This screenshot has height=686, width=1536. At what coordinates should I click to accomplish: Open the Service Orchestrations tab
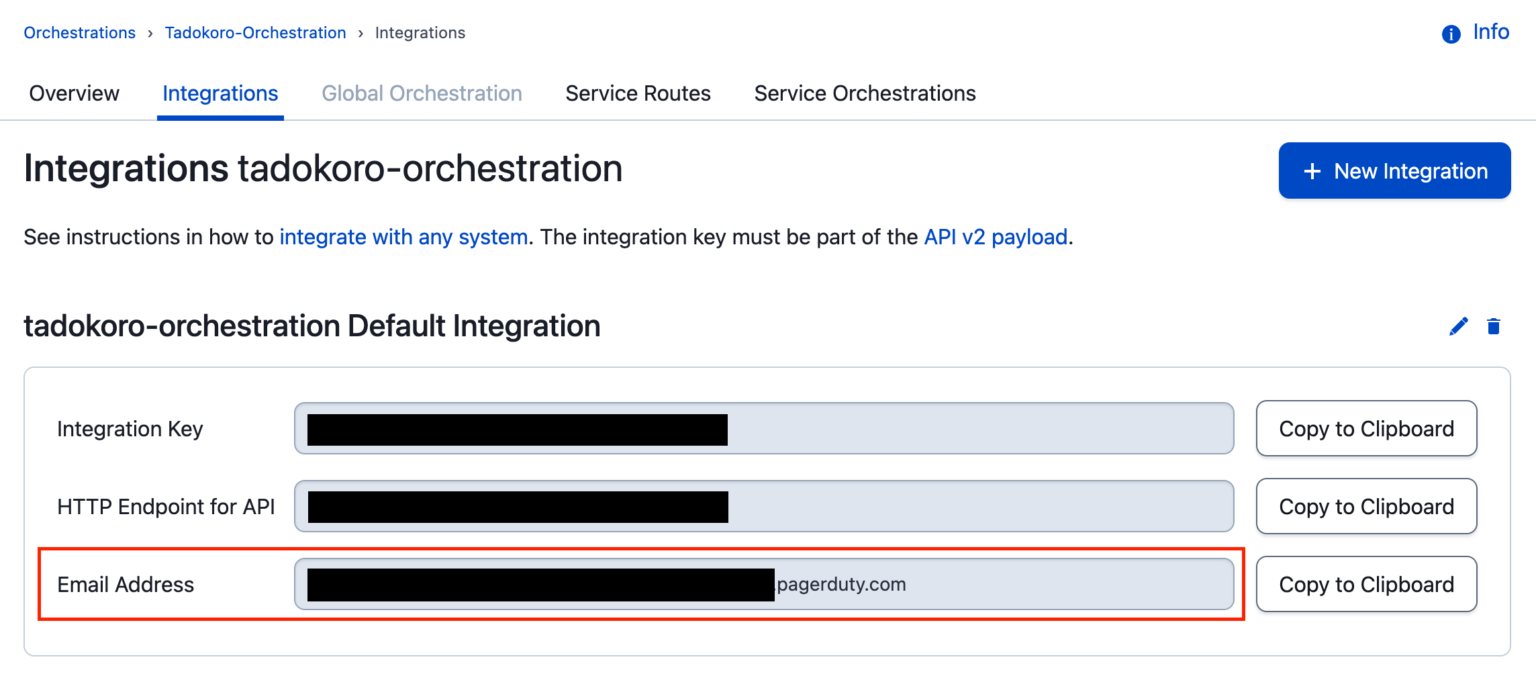[864, 93]
